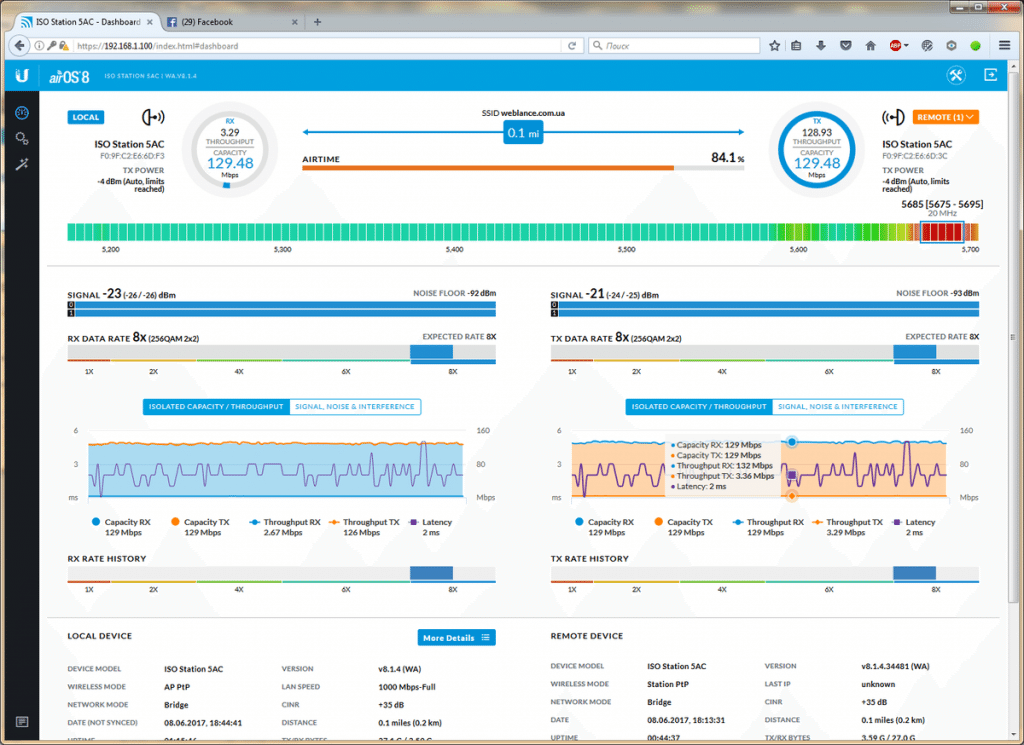
Task: Click the red 5685 channel block in spectrum
Action: [x=940, y=233]
